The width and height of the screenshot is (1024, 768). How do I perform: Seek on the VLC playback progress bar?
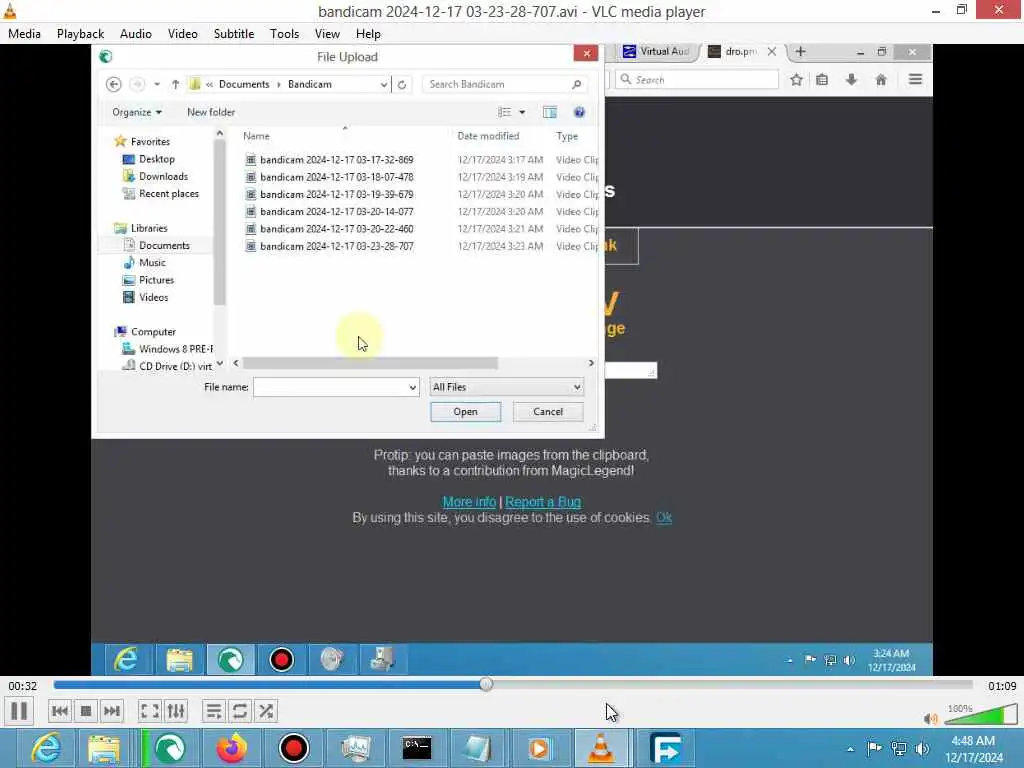pyautogui.click(x=513, y=684)
